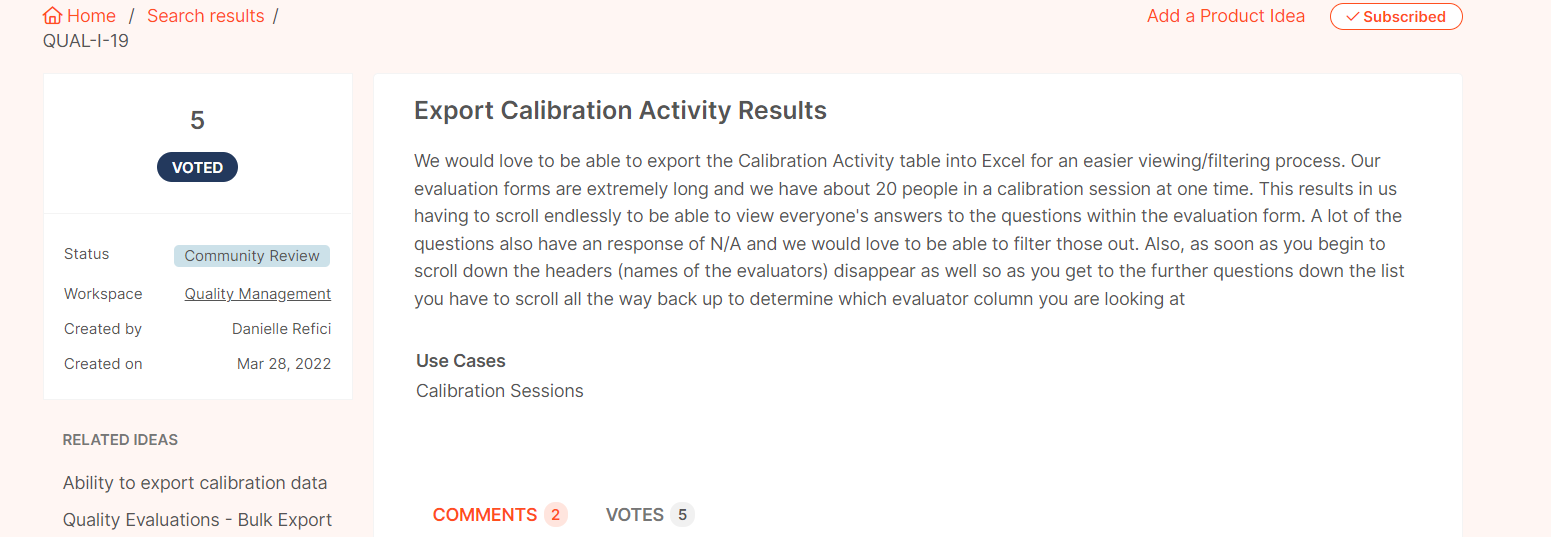Screen dimensions: 1551x537
Task: Open the Quality Management workspace link
Action: point(257,294)
